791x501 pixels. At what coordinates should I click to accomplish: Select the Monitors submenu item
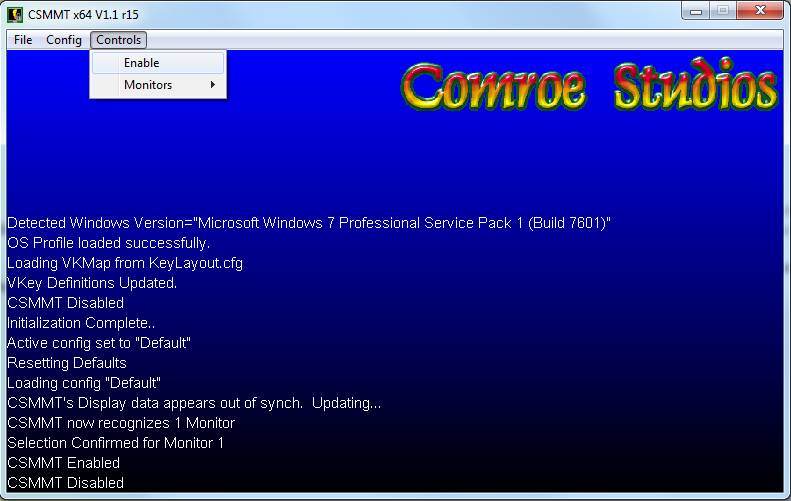[148, 85]
